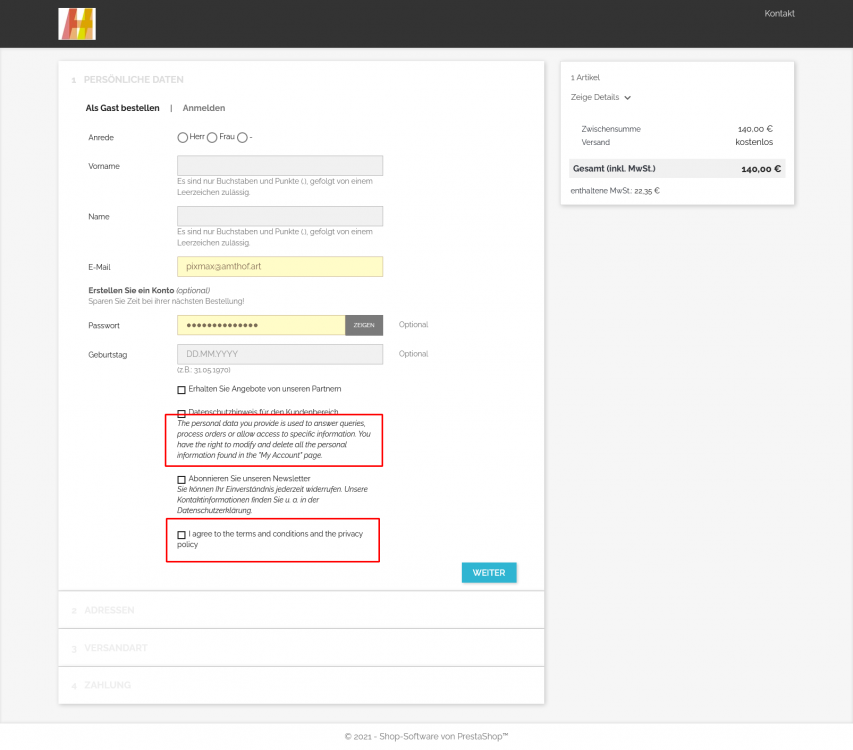Image resolution: width=853 pixels, height=750 pixels.
Task: Switch to the Anmelden tab
Action: click(204, 108)
